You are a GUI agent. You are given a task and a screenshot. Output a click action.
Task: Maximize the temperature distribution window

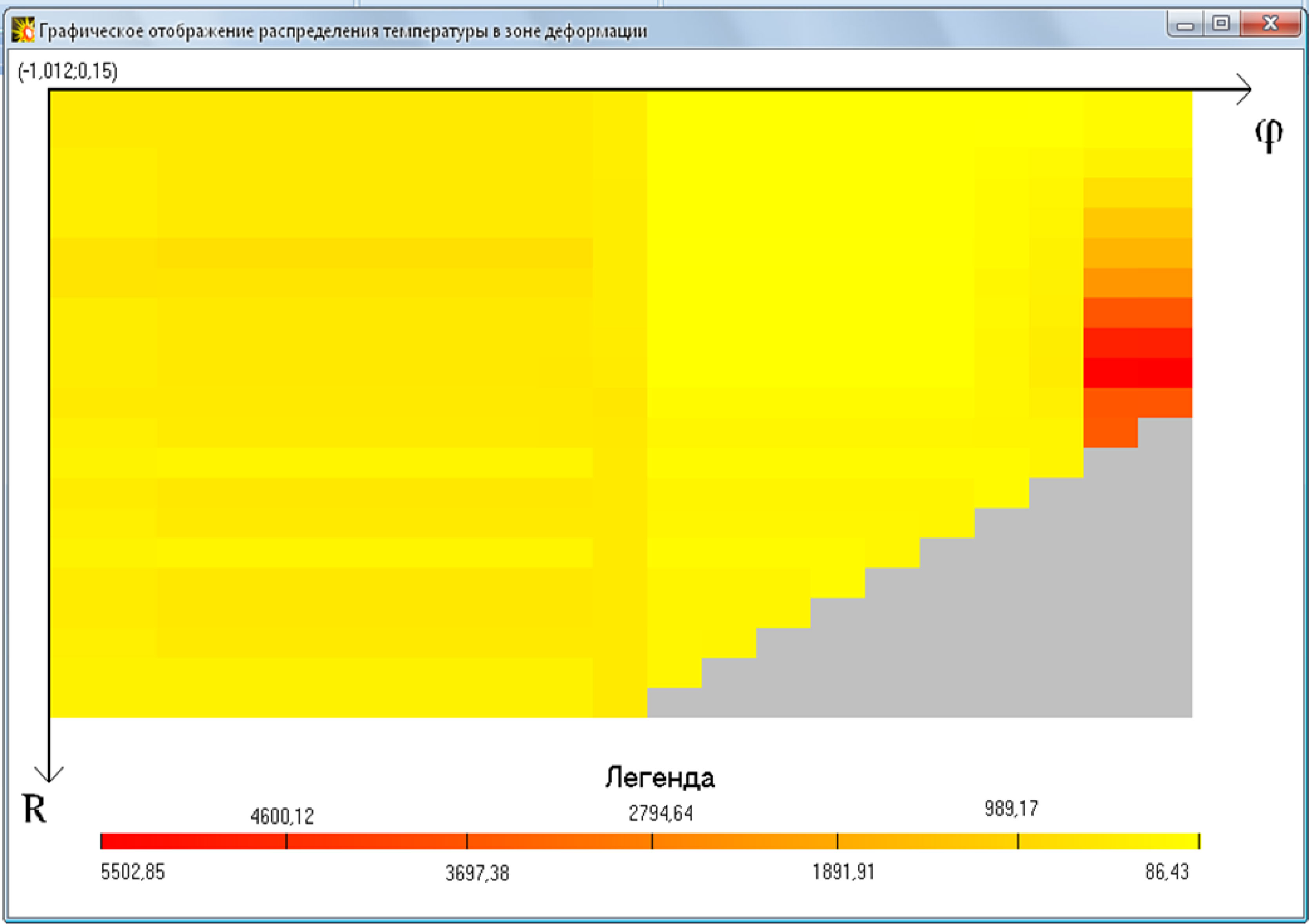tap(1221, 24)
